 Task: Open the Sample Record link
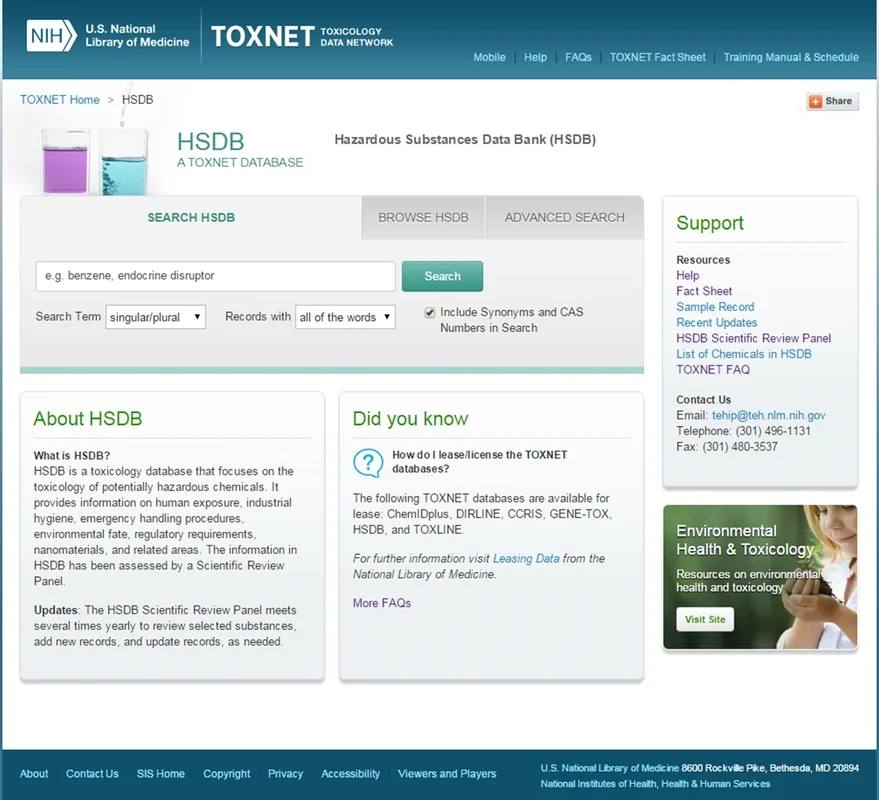pyautogui.click(x=715, y=307)
